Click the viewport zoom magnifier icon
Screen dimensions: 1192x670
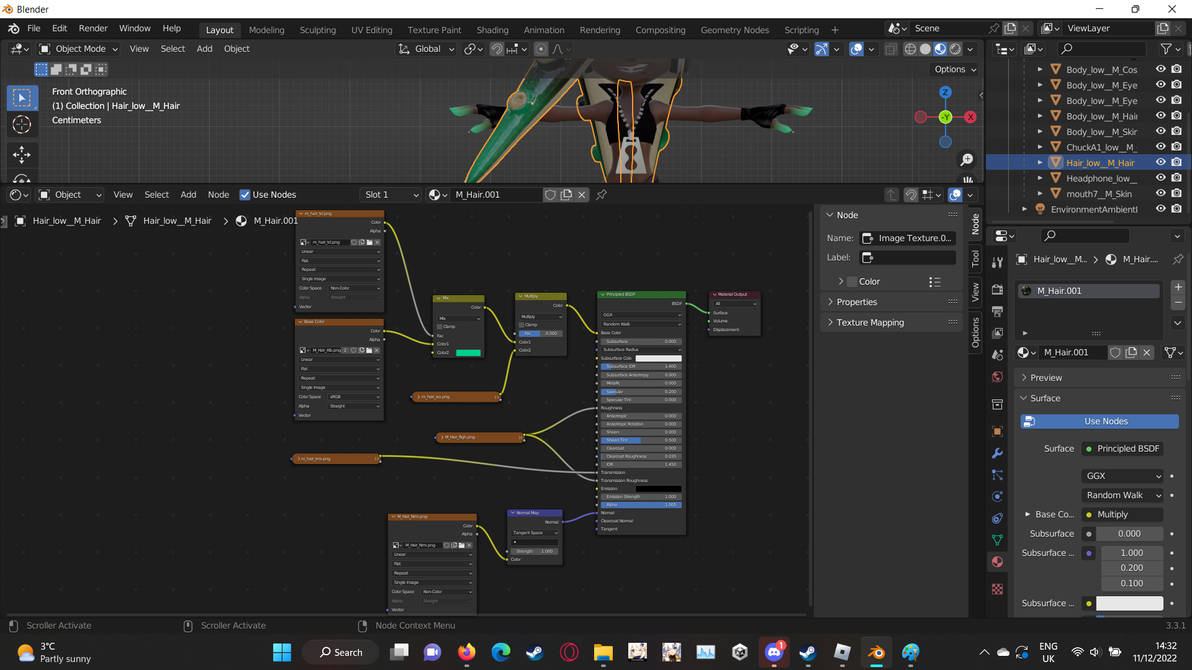pyautogui.click(x=966, y=160)
